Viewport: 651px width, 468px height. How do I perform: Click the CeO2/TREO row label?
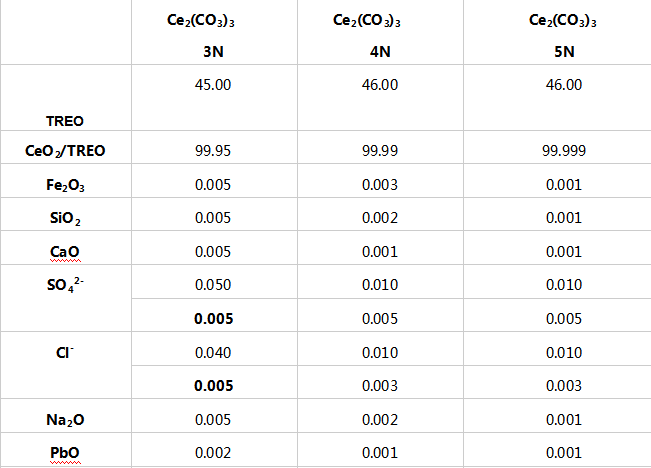click(65, 151)
